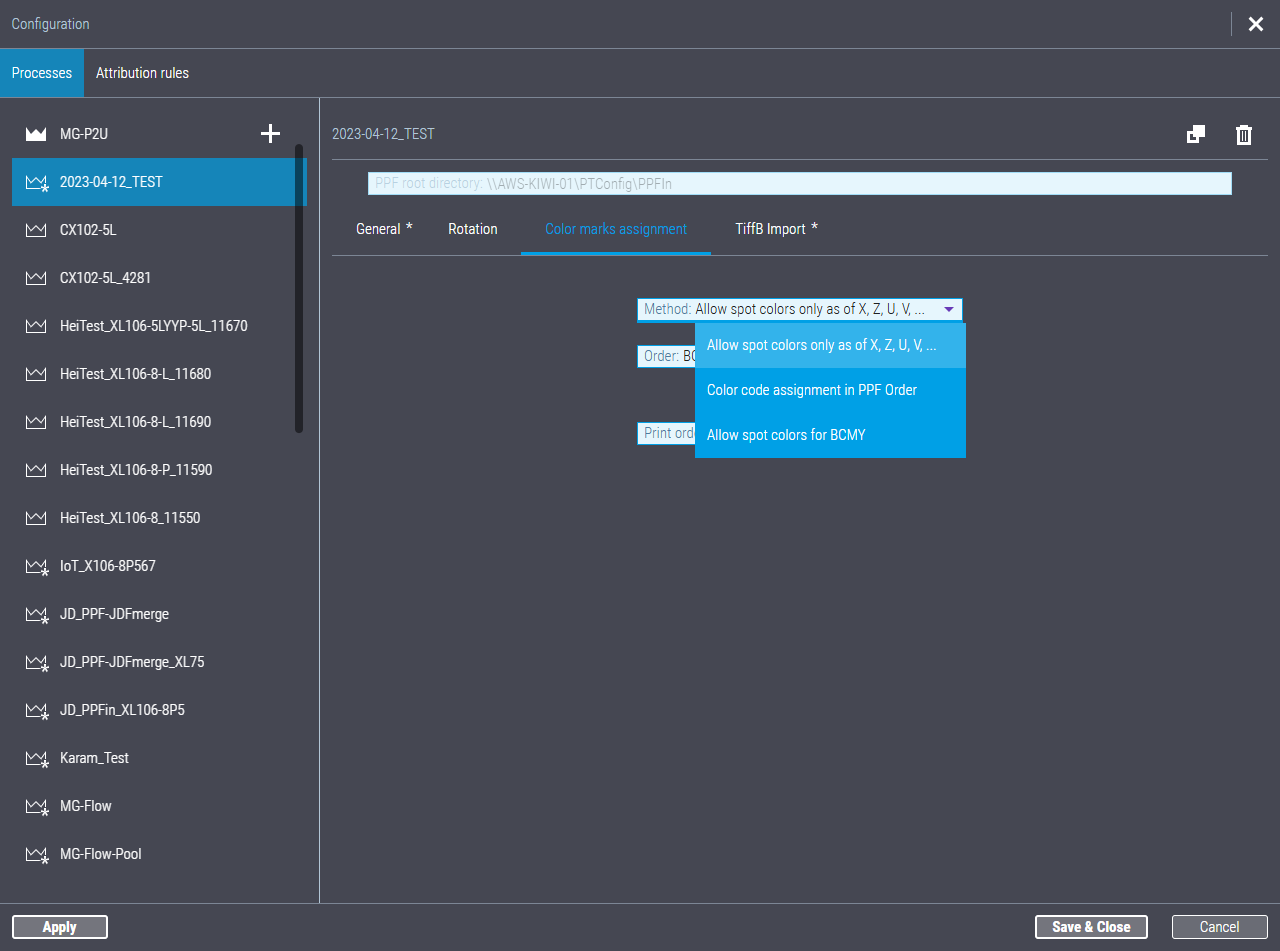The image size is (1280, 951).
Task: Click the press curve icon beside MG-P2U
Action: click(35, 133)
